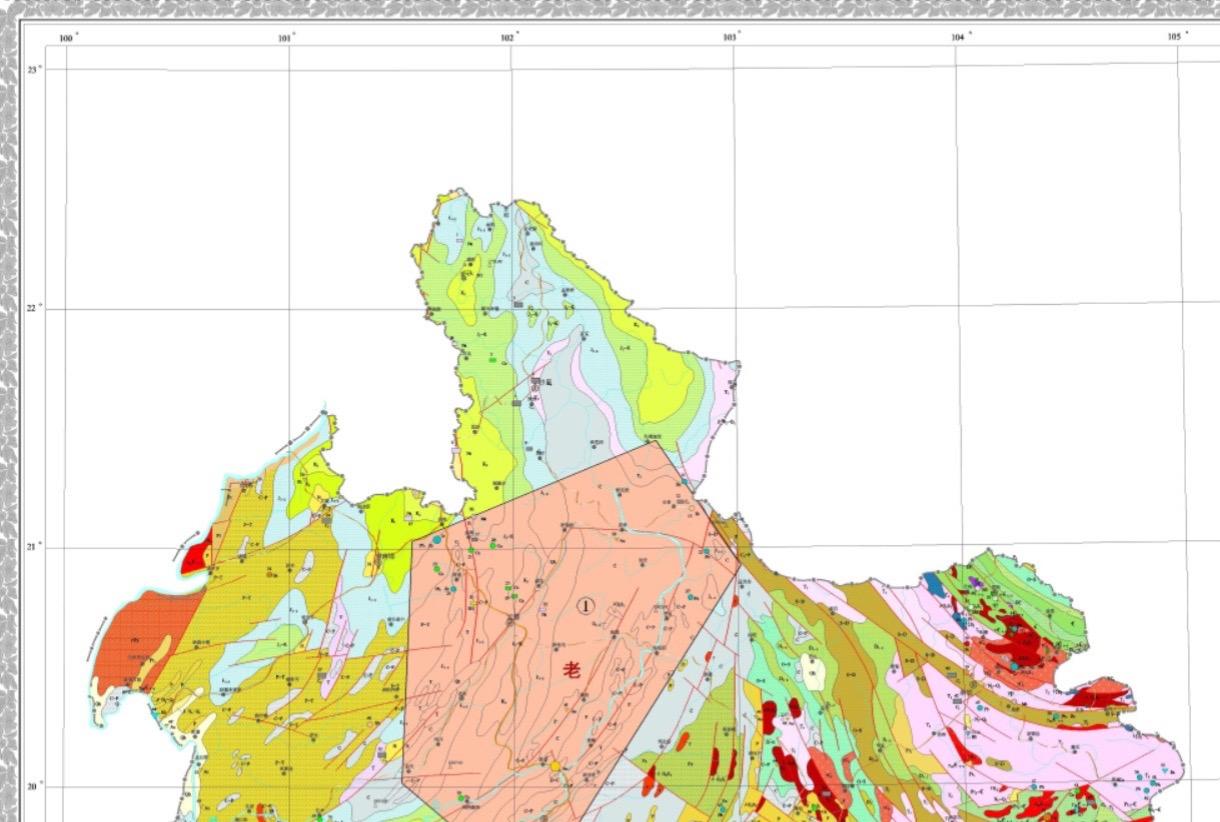Select the 21° latitude label
This screenshot has height=822, width=1220.
(x=33, y=547)
